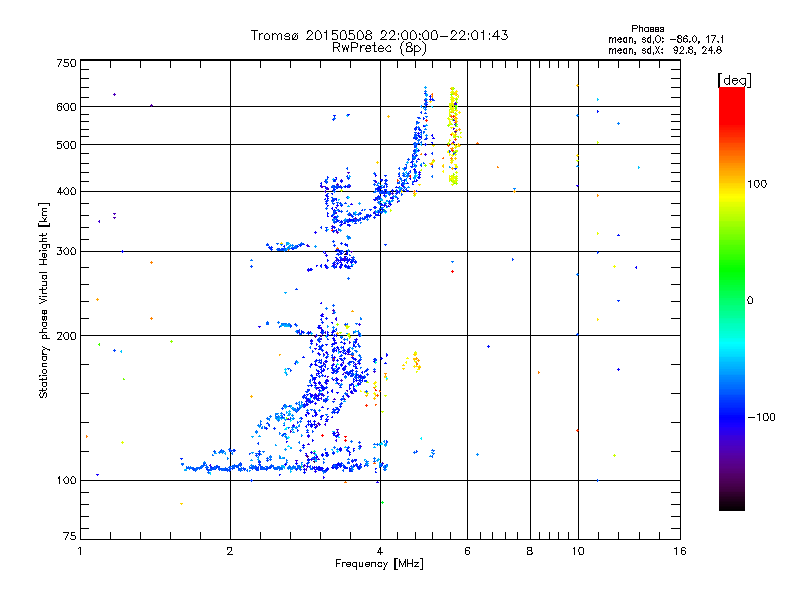Click the x-axis tick label '2'
The height and width of the screenshot is (600, 800).
coord(230,551)
